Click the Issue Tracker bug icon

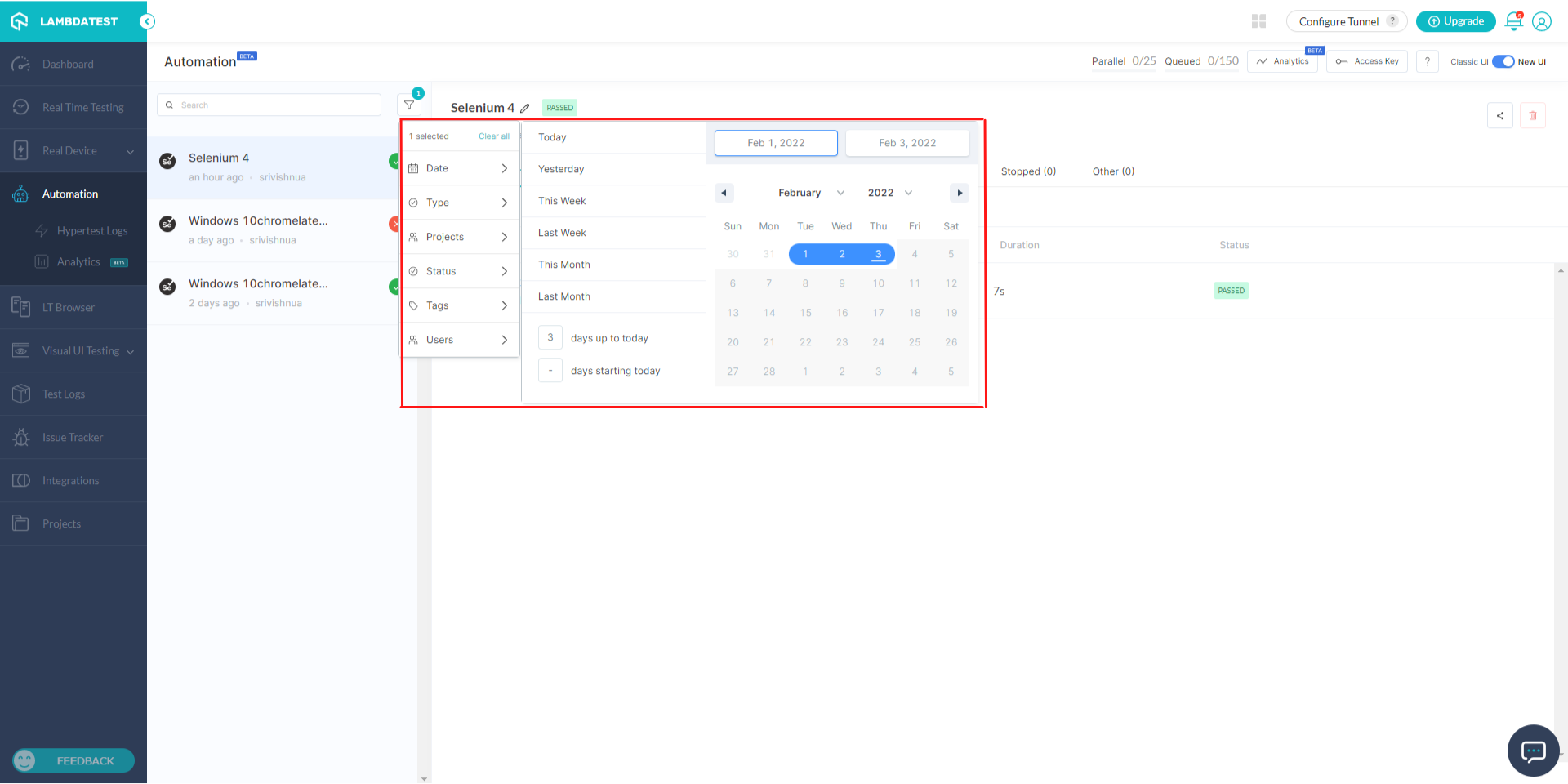(x=21, y=437)
